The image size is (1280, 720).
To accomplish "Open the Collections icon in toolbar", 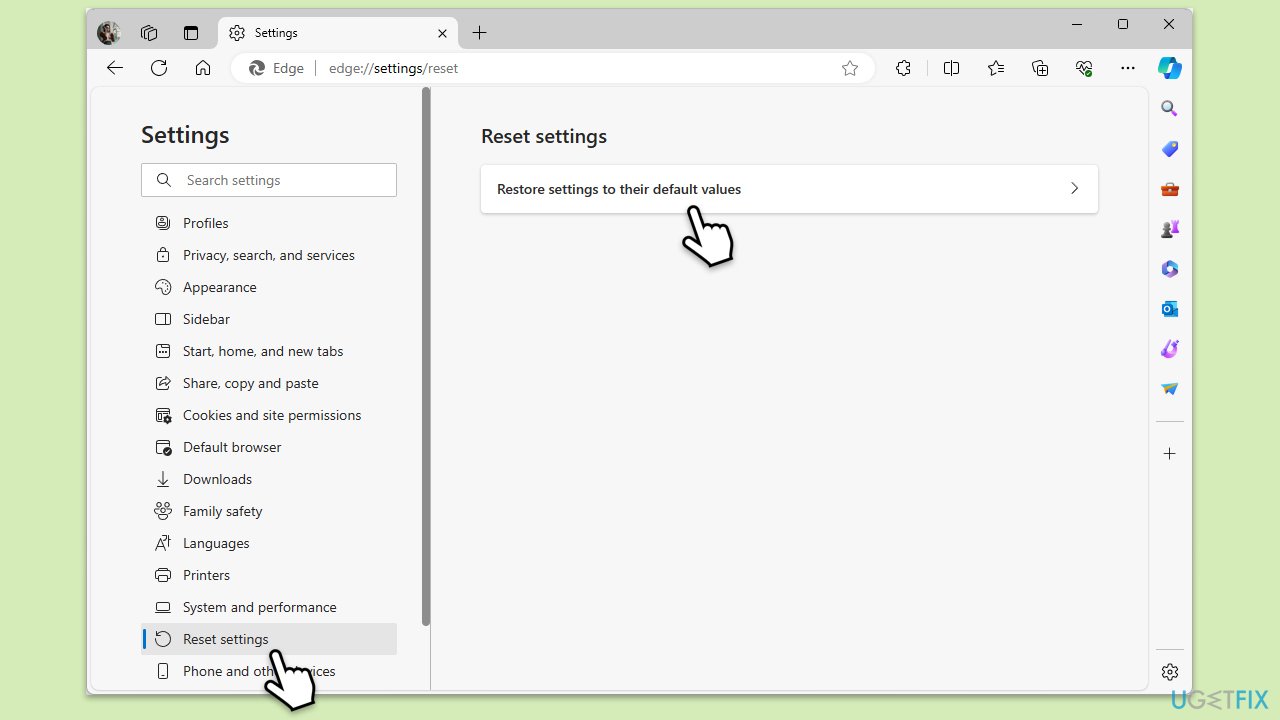I will coord(1040,68).
